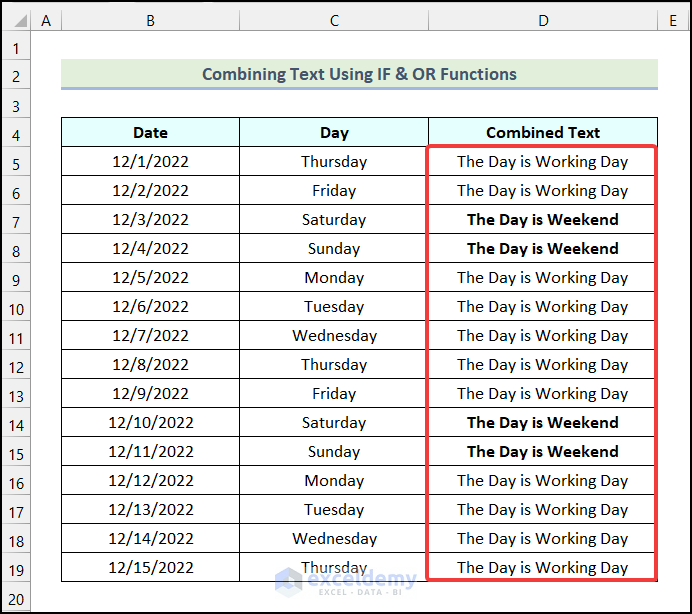Click the "Day" header cell
The width and height of the screenshot is (692, 614).
point(334,133)
